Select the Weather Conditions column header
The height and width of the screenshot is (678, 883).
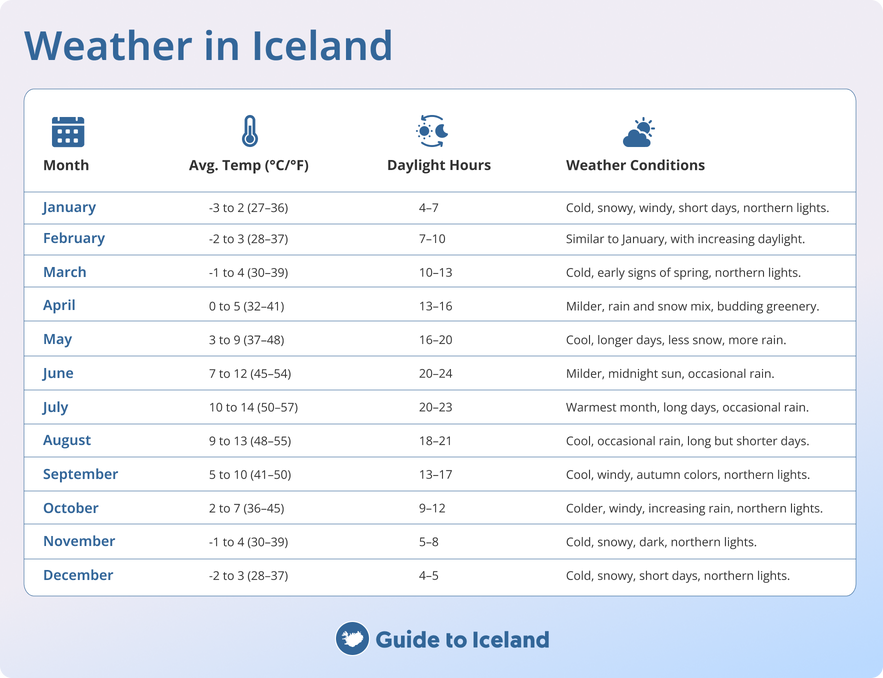pyautogui.click(x=635, y=165)
